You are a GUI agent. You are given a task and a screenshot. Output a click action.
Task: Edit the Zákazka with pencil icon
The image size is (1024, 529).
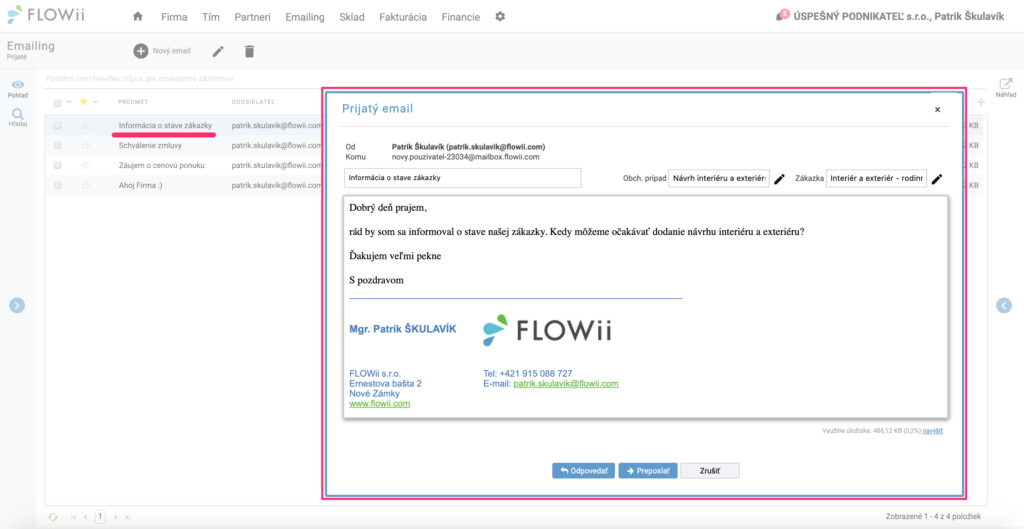pos(937,179)
